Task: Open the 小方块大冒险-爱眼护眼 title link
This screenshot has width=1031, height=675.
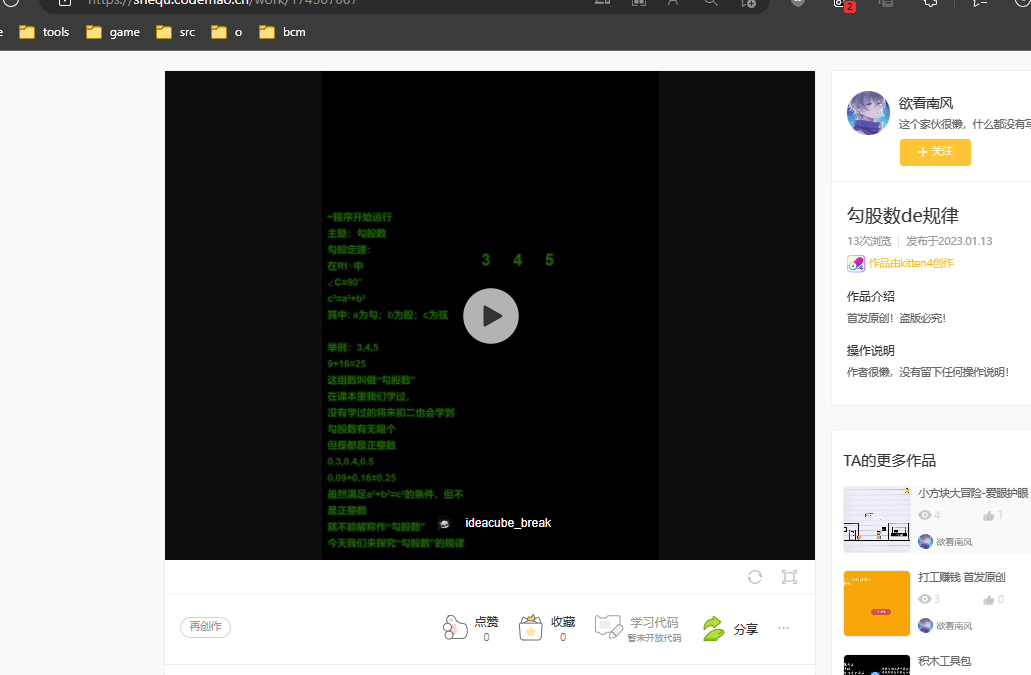Action: 972,493
